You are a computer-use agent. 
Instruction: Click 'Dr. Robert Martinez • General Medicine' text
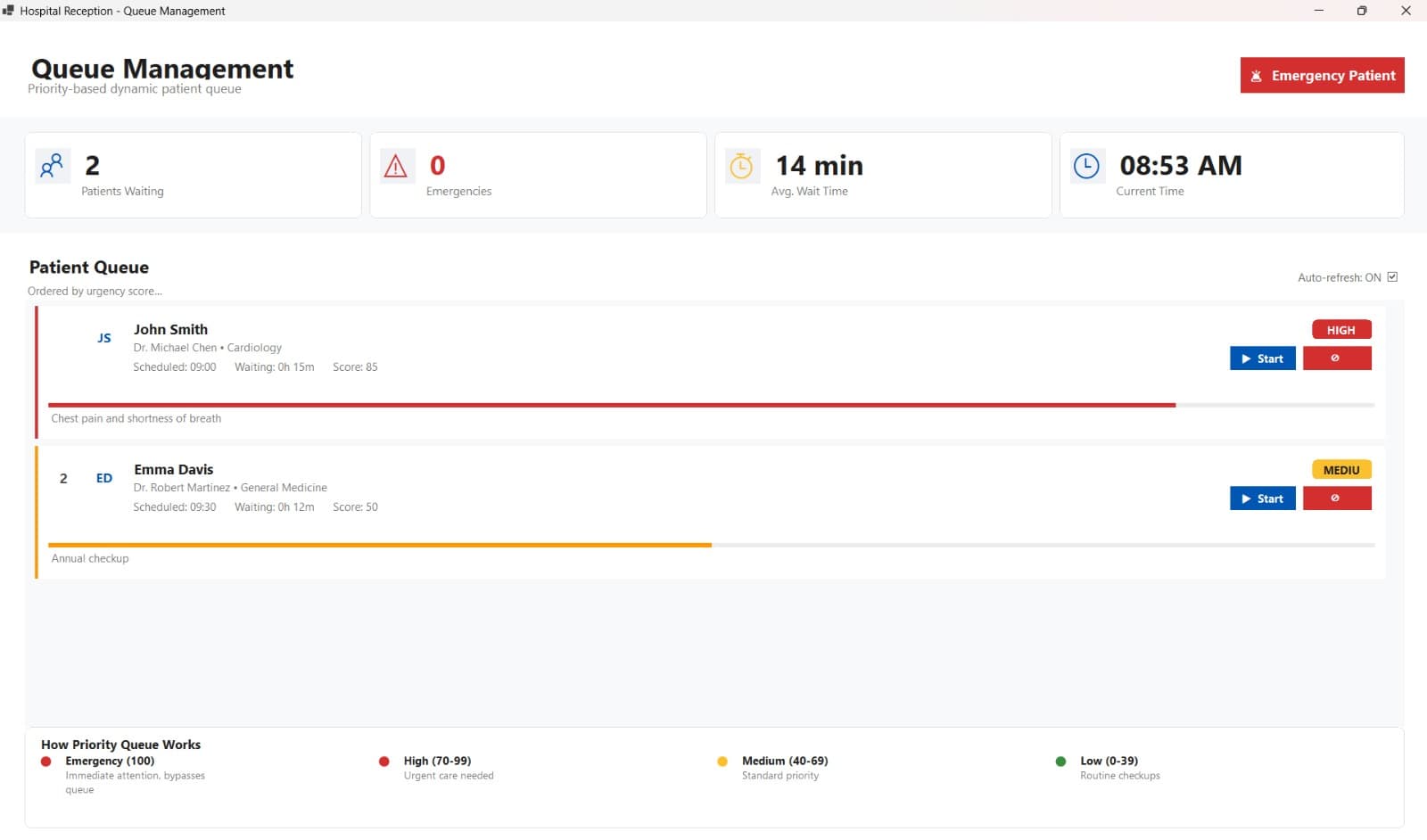click(230, 488)
